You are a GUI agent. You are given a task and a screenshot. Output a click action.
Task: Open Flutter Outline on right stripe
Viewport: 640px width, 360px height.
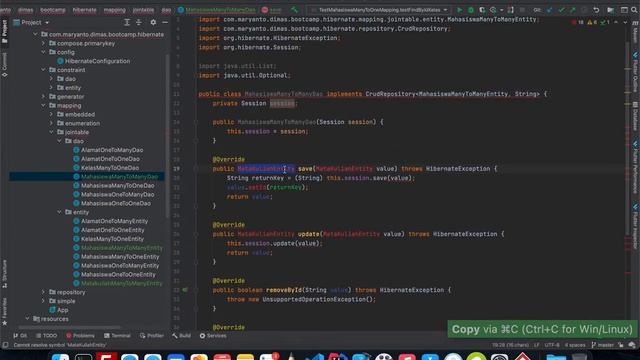[x=635, y=73]
